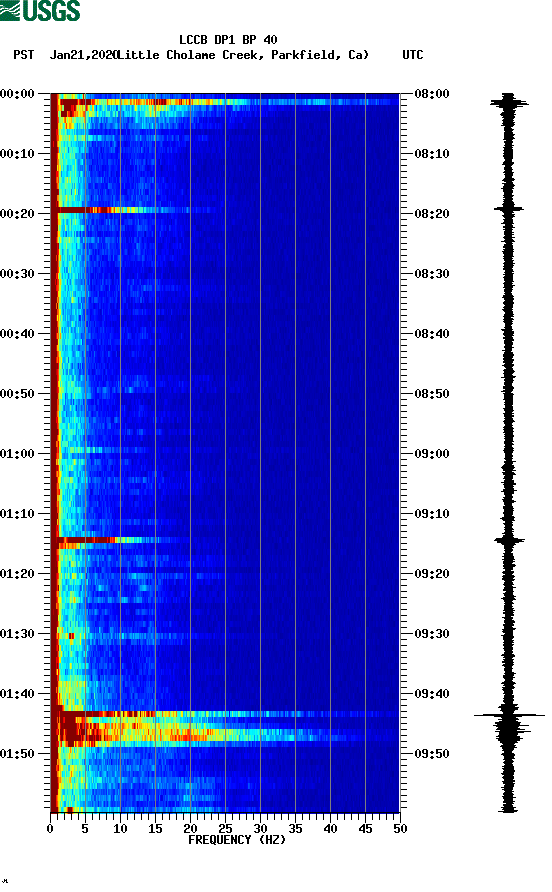The width and height of the screenshot is (552, 892).
Task: Select the 'LCCB DP1 BP 40' title text
Action: pos(228,40)
